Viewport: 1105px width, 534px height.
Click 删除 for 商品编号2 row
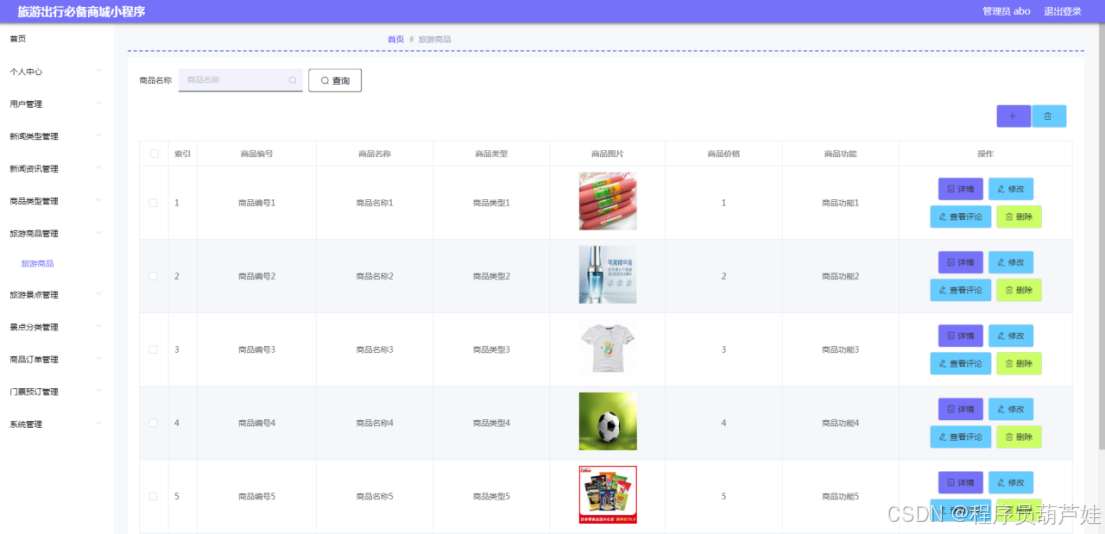click(x=1019, y=290)
